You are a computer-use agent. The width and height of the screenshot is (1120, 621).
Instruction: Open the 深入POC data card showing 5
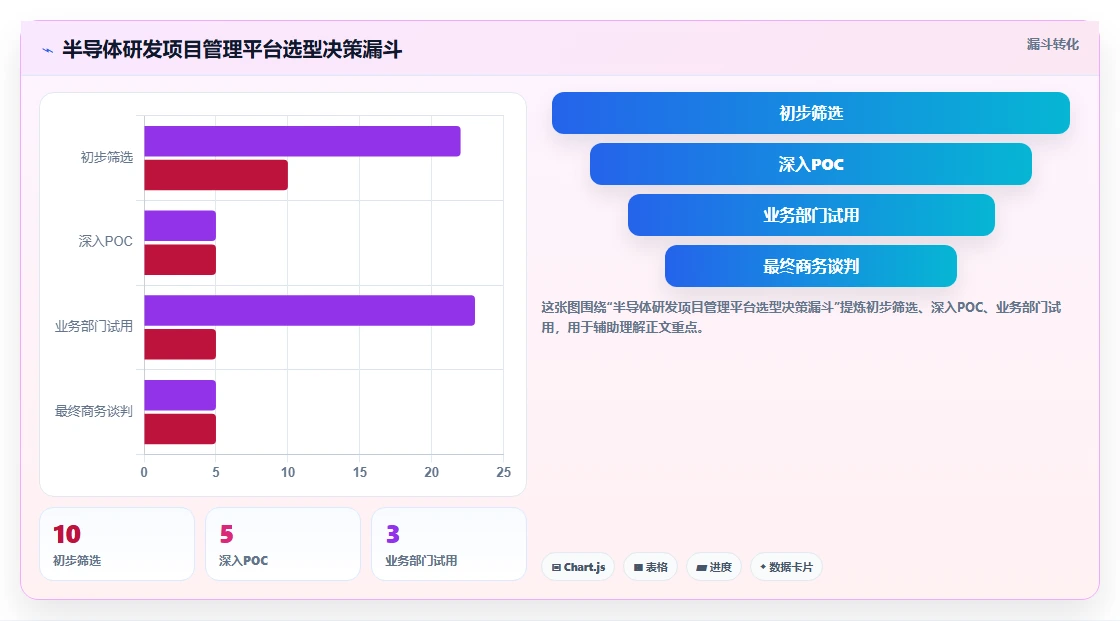click(283, 545)
